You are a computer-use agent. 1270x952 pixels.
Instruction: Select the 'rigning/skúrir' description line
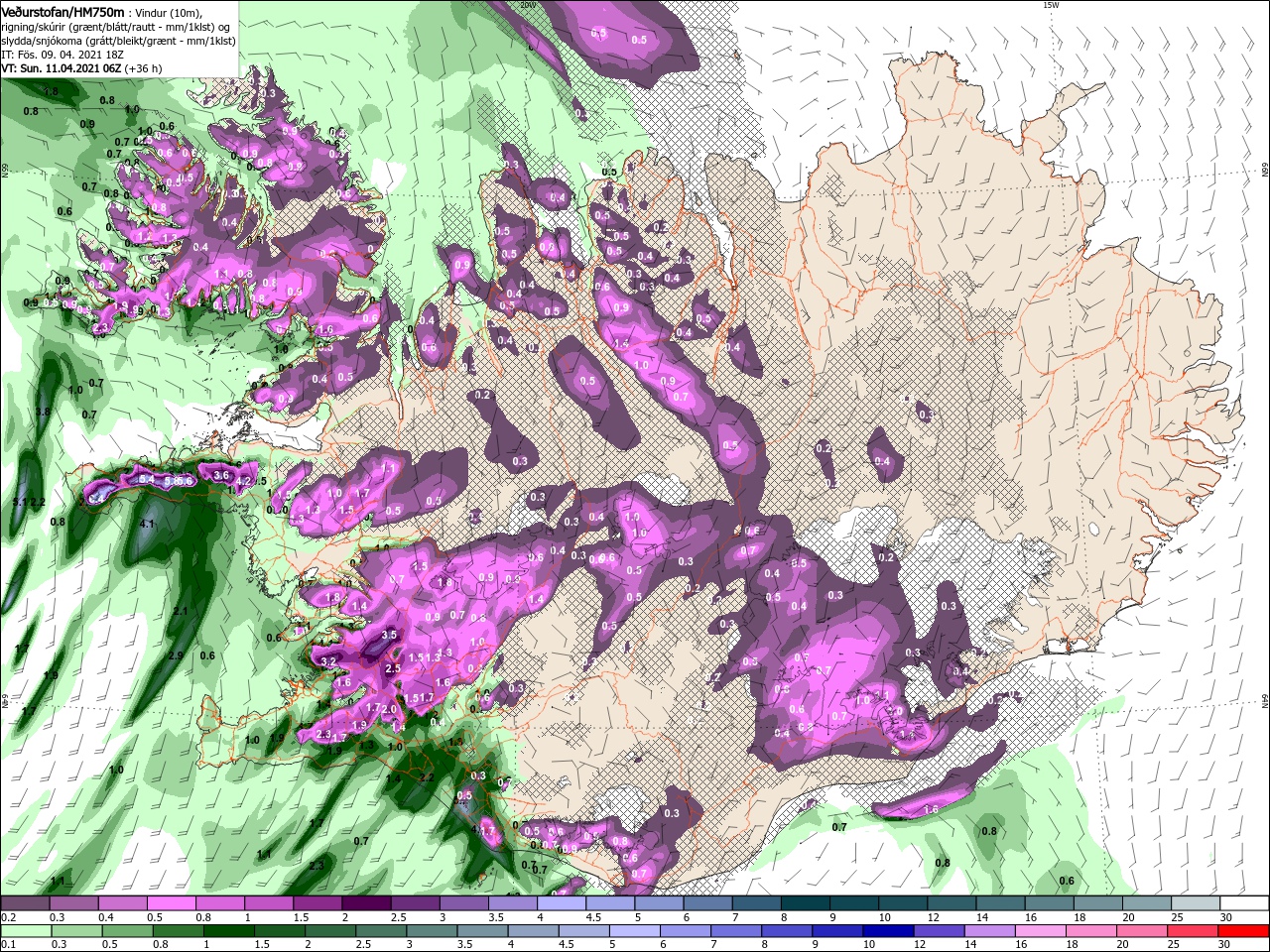[115, 27]
